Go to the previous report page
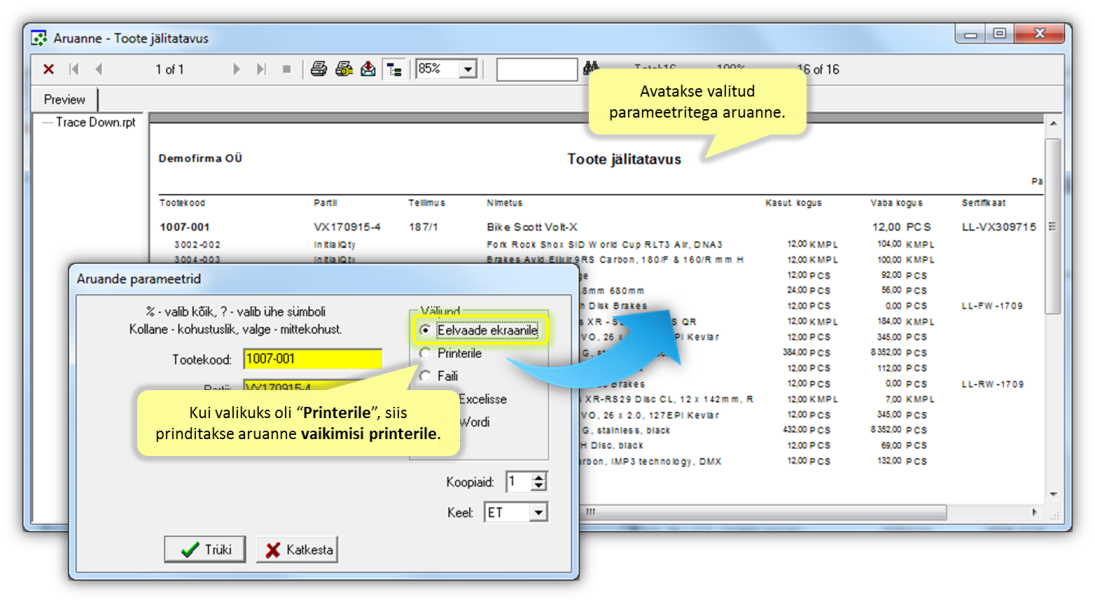Image resolution: width=1095 pixels, height=603 pixels. [x=98, y=69]
